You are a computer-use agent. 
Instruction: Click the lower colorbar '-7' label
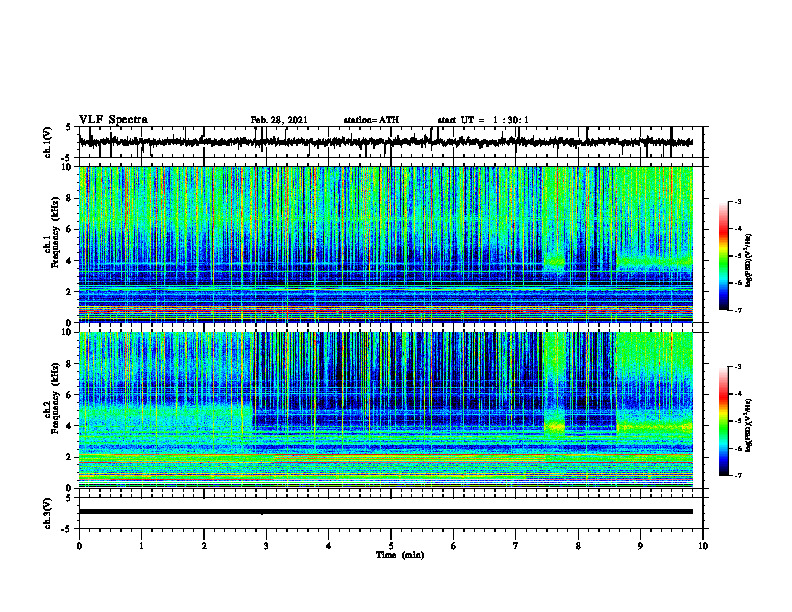tap(738, 475)
